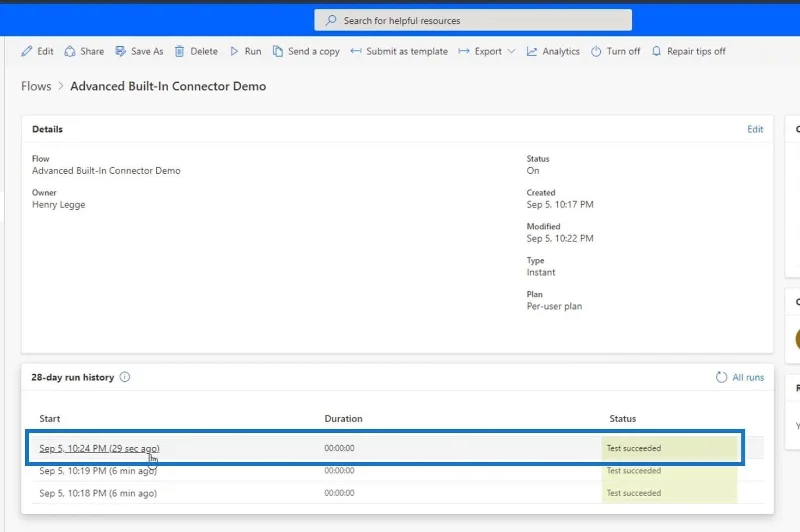The image size is (800, 532).
Task: Click the Start column header
Action: (49, 418)
